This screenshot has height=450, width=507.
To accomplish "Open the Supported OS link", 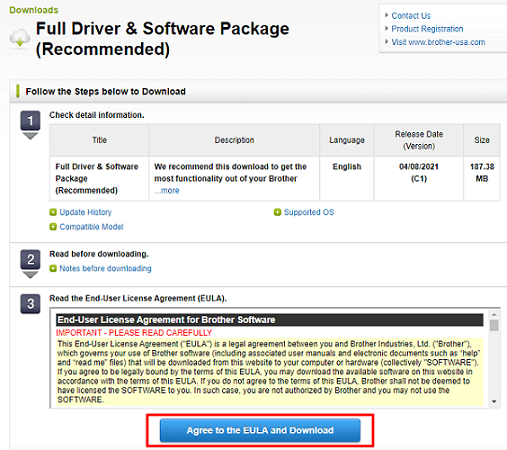I will 309,212.
